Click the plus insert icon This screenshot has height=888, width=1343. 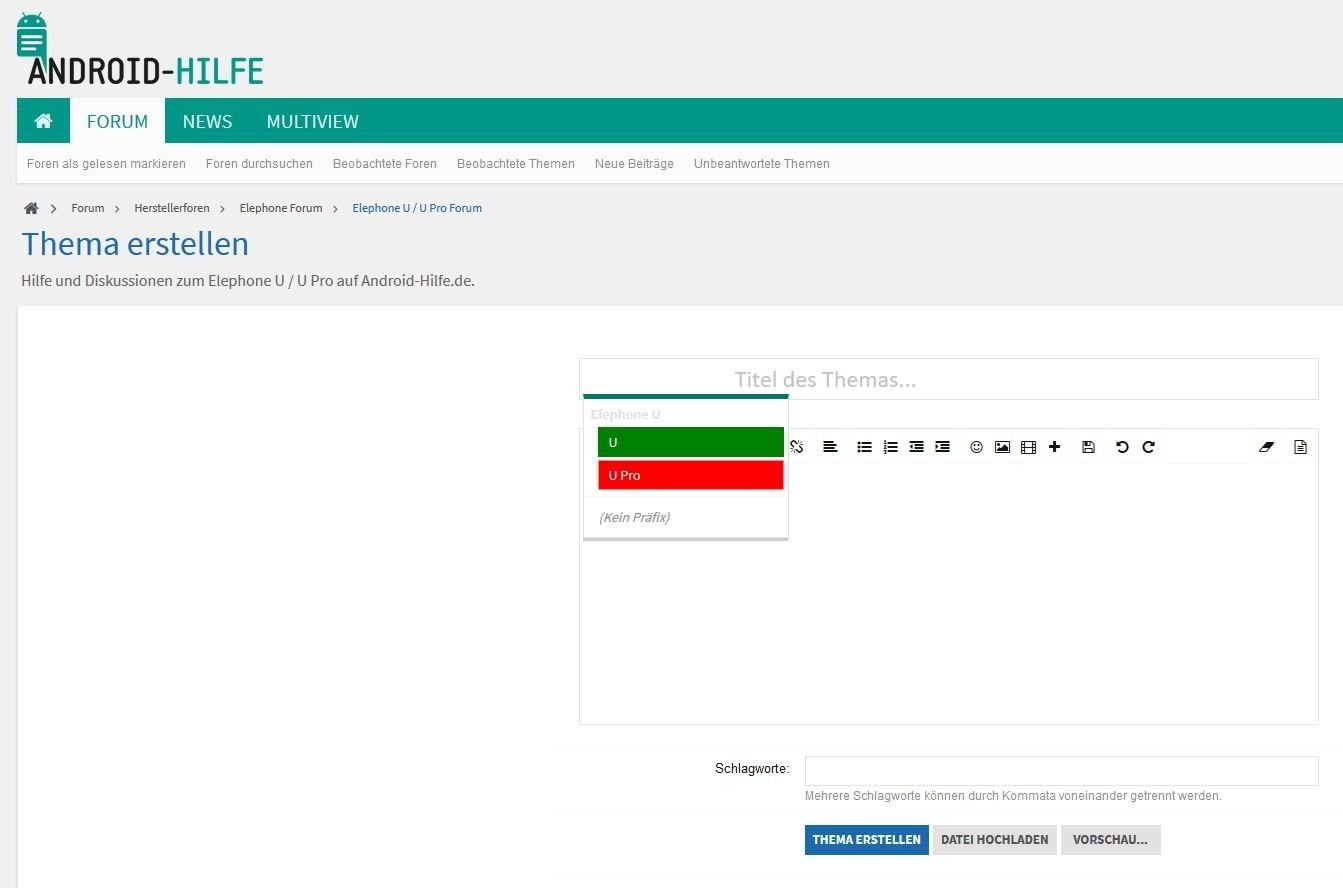click(1054, 447)
